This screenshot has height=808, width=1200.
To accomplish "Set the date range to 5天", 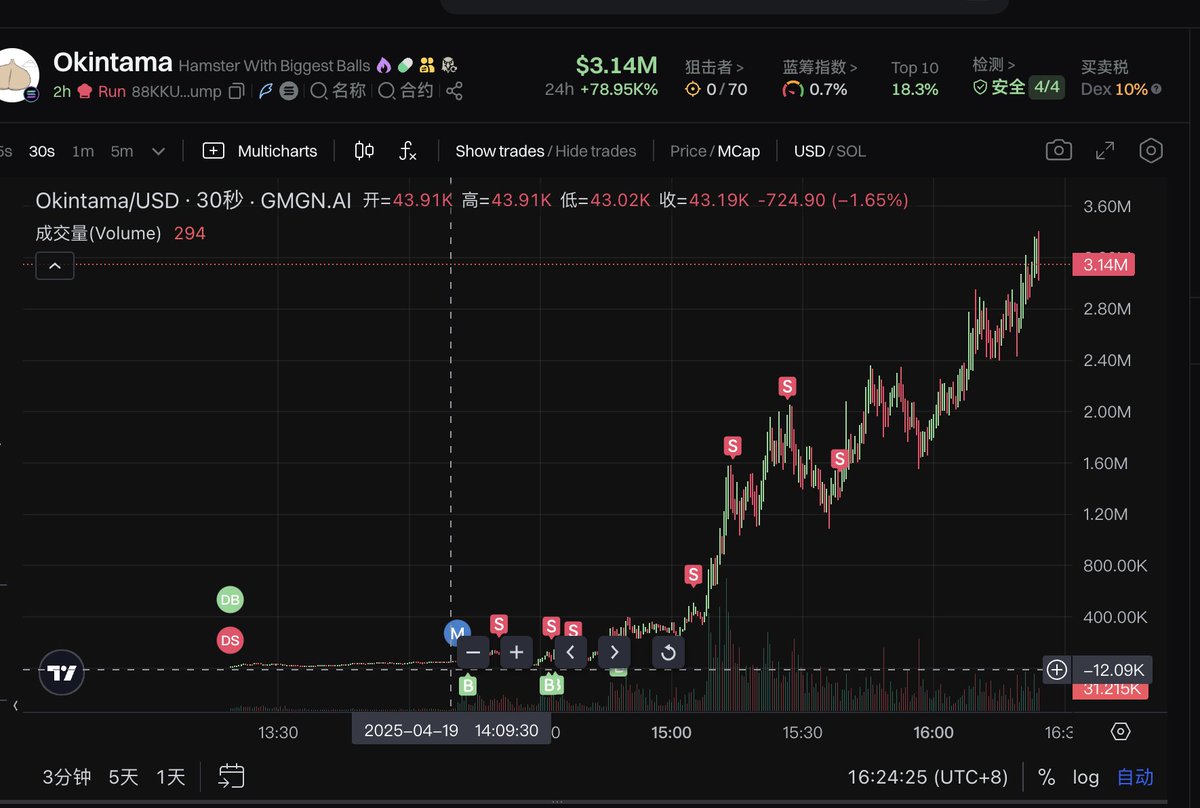I will tap(124, 777).
